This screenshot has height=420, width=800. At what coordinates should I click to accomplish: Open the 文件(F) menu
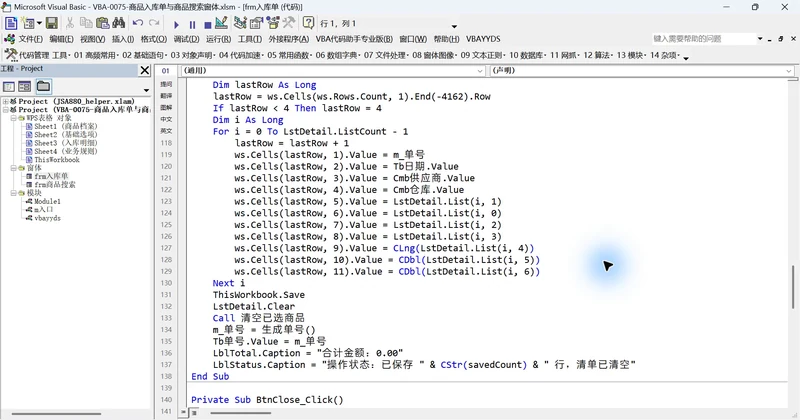pos(31,39)
